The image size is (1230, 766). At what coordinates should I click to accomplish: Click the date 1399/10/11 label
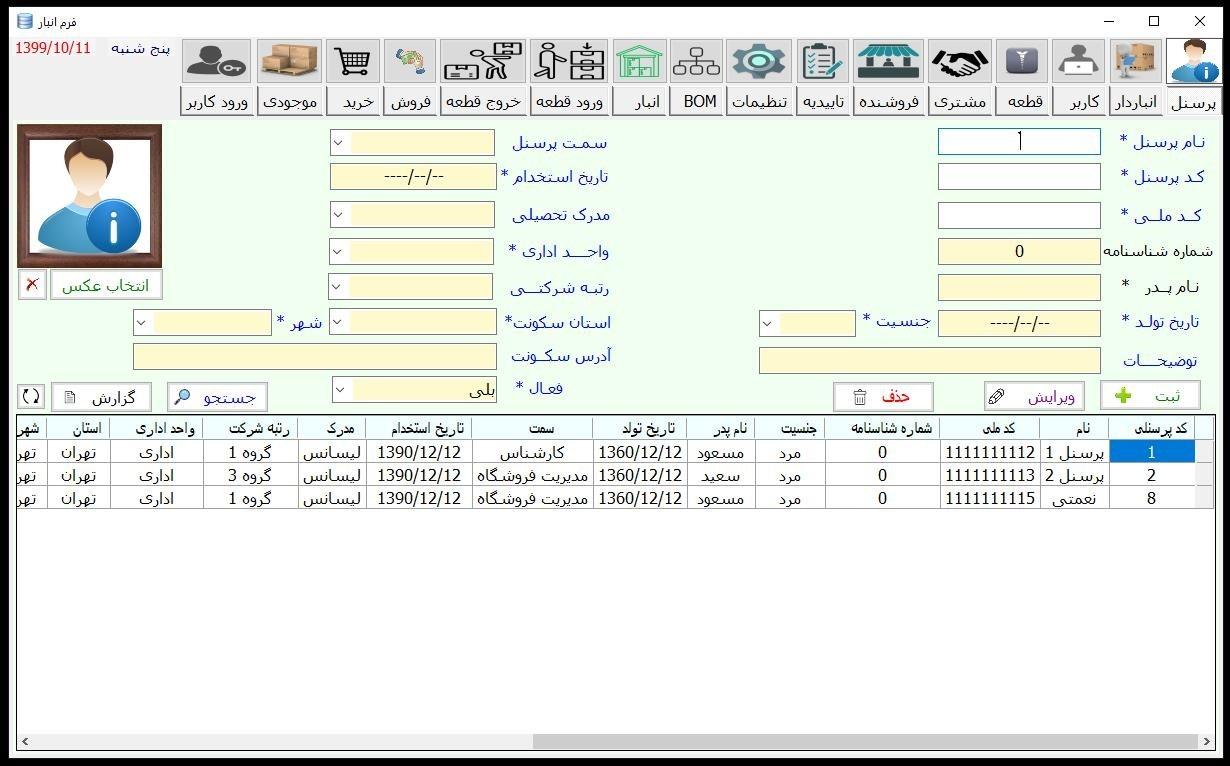tap(53, 48)
